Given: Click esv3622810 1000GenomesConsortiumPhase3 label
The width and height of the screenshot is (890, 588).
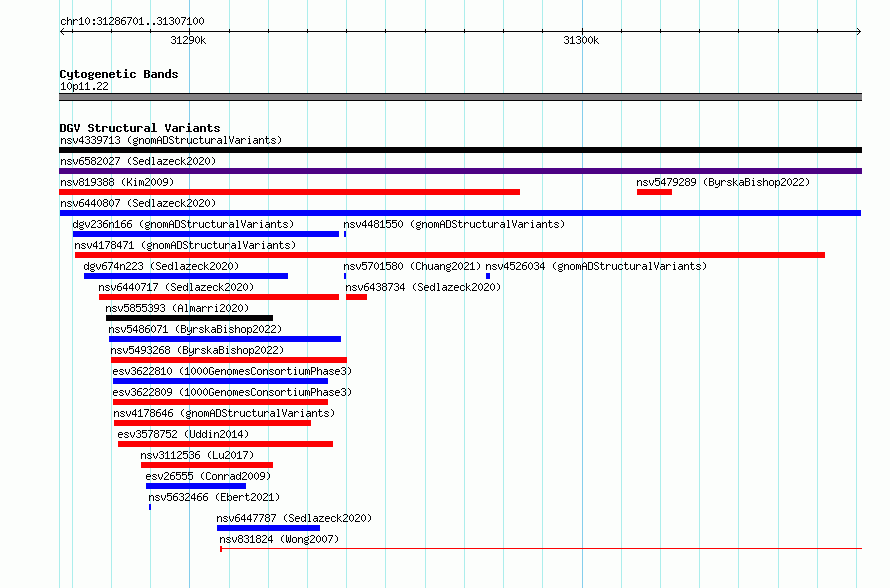Looking at the screenshot, I should [232, 371].
